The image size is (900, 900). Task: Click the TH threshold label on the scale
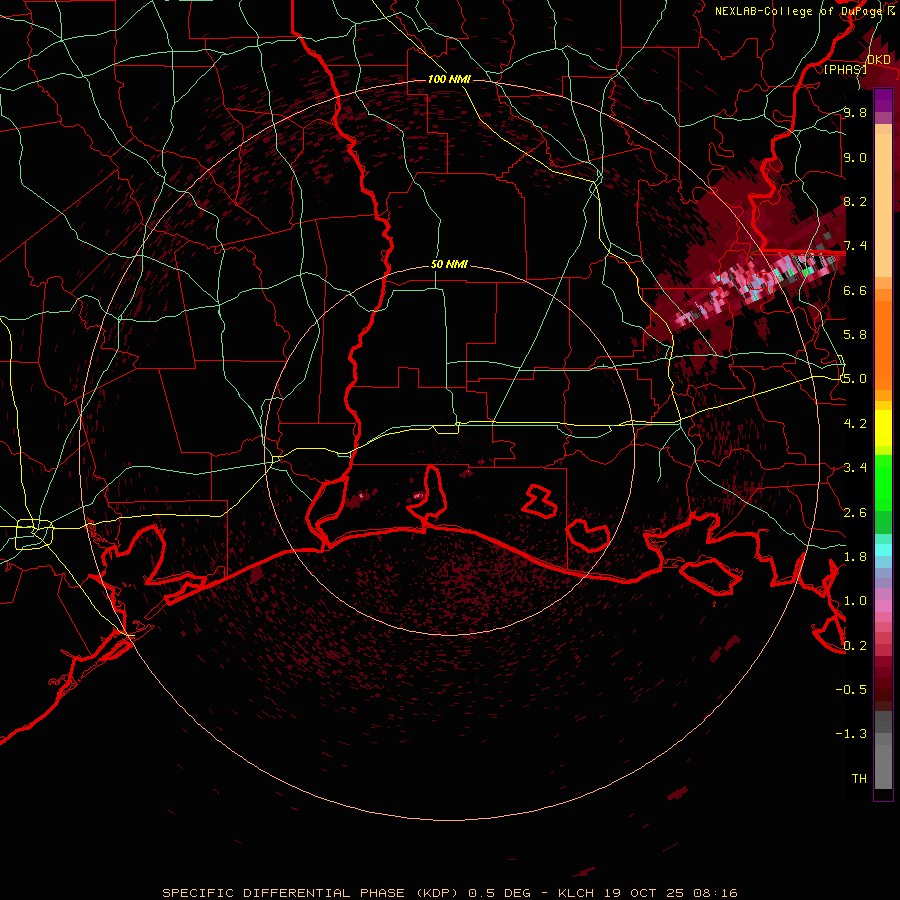(859, 779)
